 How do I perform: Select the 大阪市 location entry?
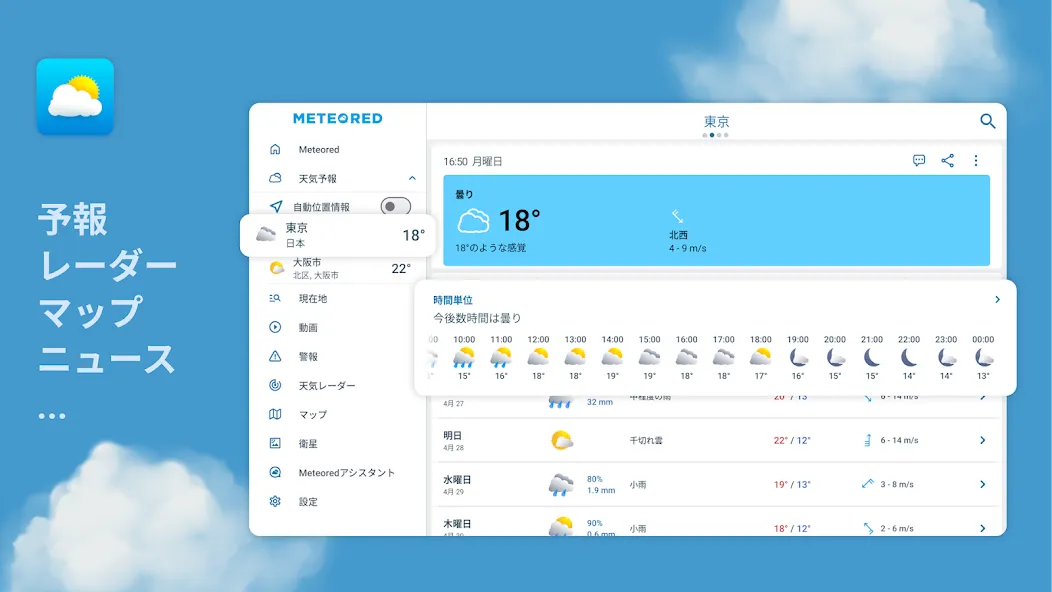337,268
